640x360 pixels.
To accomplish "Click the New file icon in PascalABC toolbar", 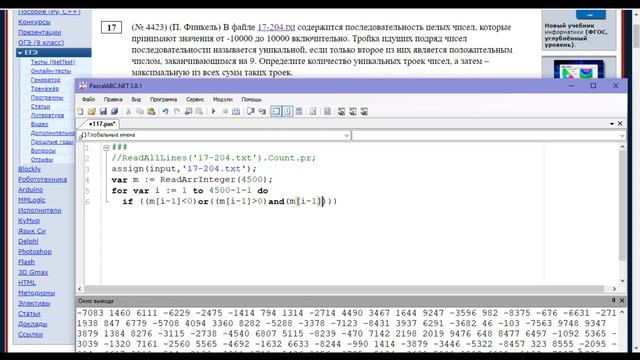I will tap(80, 111).
